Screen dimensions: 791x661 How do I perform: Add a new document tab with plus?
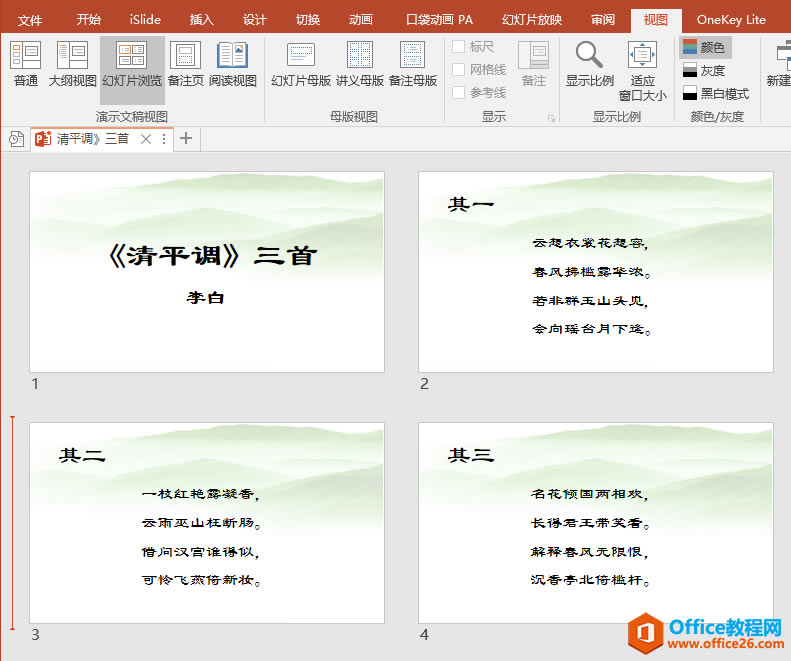click(186, 138)
